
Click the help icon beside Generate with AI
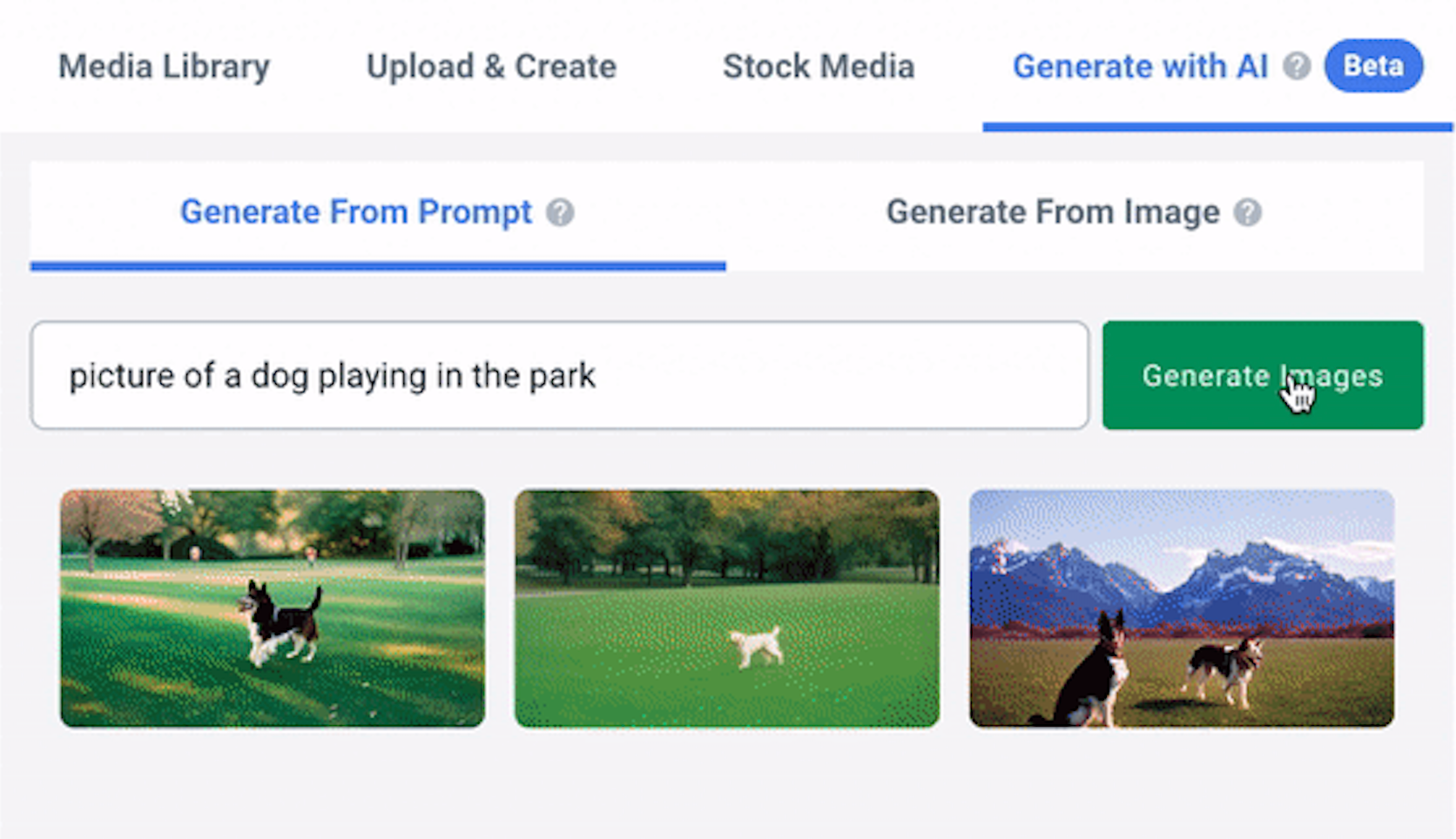[1297, 66]
